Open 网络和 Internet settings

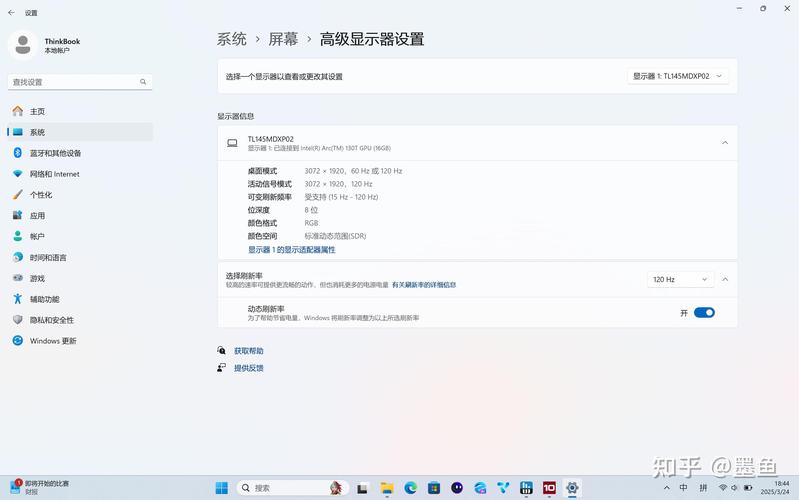(80, 174)
